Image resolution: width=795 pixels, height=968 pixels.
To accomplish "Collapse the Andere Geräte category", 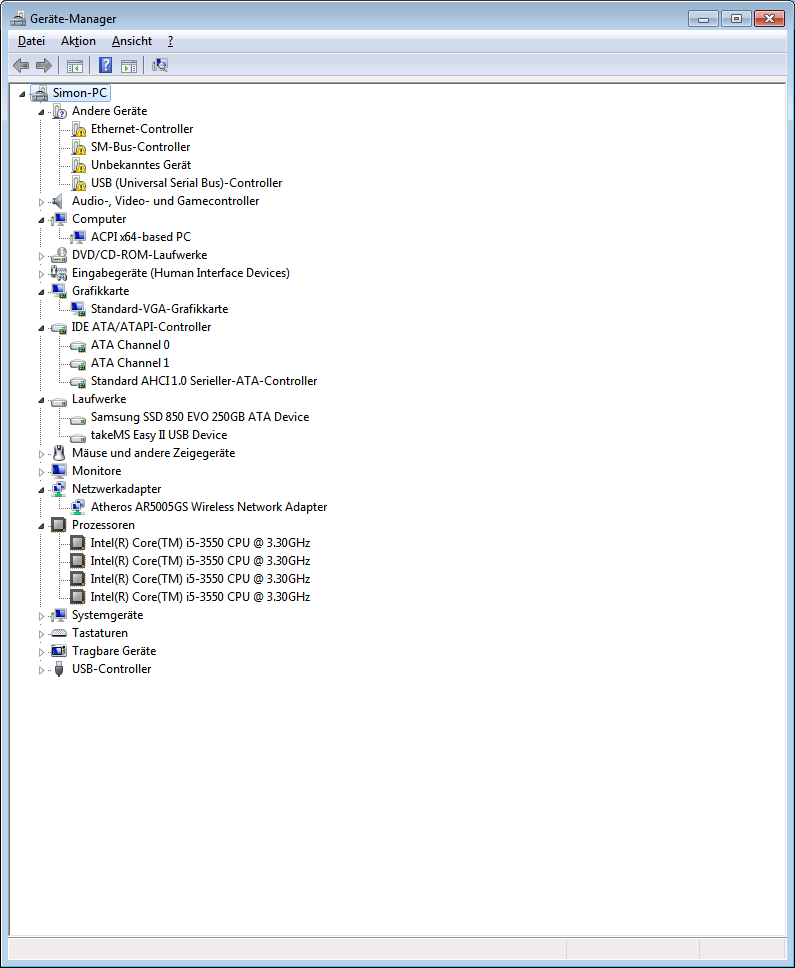I will point(41,112).
